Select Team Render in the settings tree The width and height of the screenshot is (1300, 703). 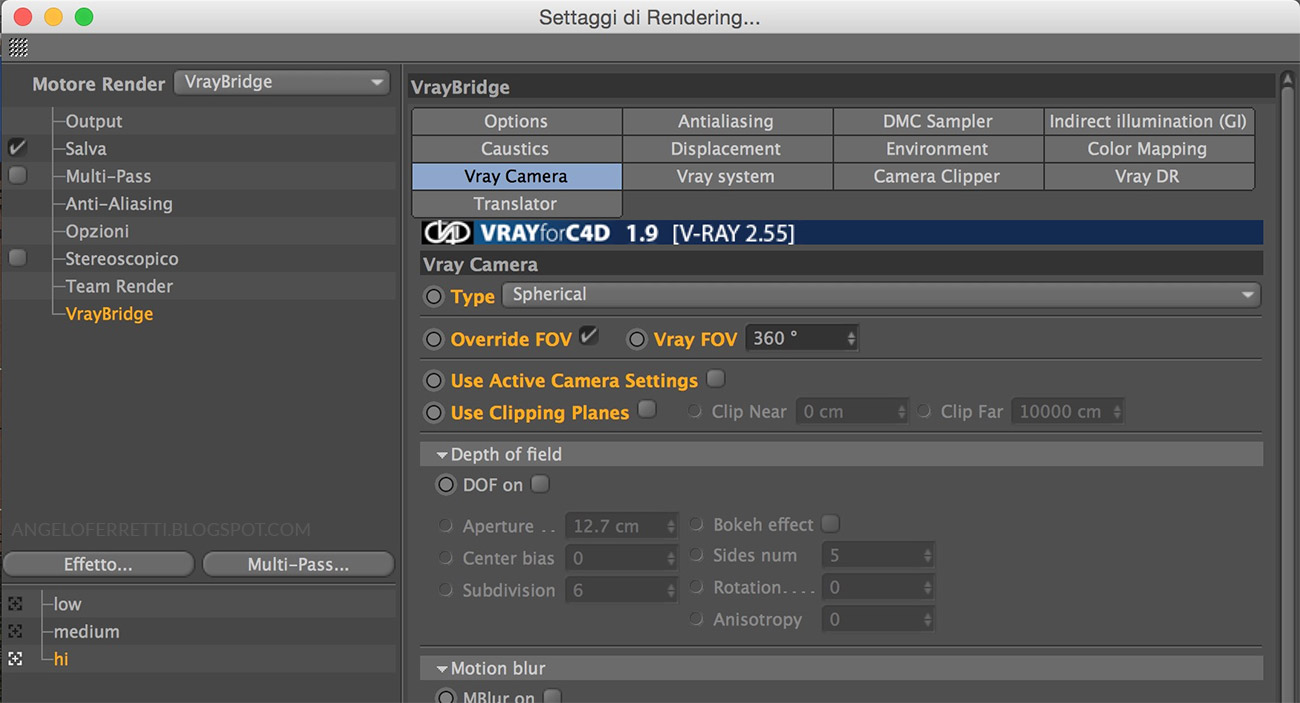click(x=119, y=286)
